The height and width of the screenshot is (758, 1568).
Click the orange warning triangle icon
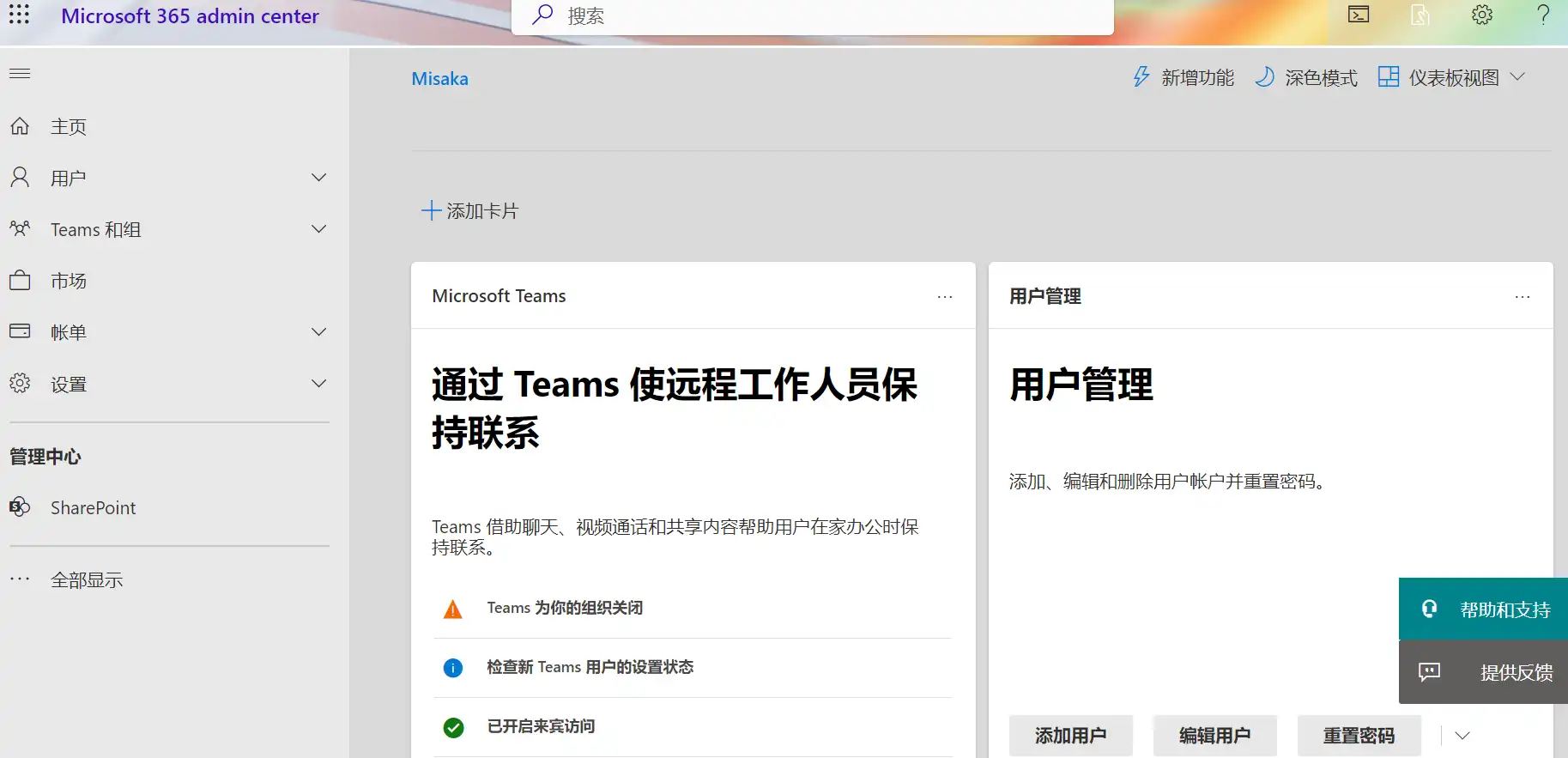point(453,609)
